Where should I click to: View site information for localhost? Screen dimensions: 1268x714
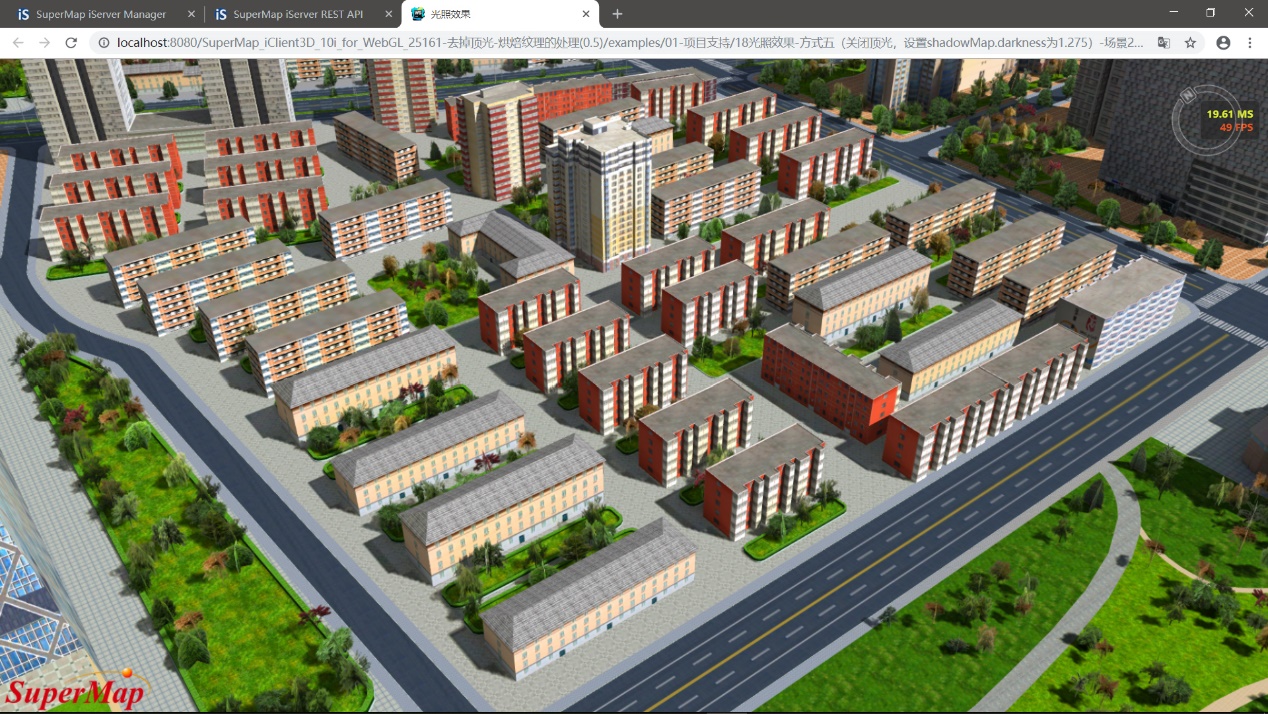pos(103,43)
